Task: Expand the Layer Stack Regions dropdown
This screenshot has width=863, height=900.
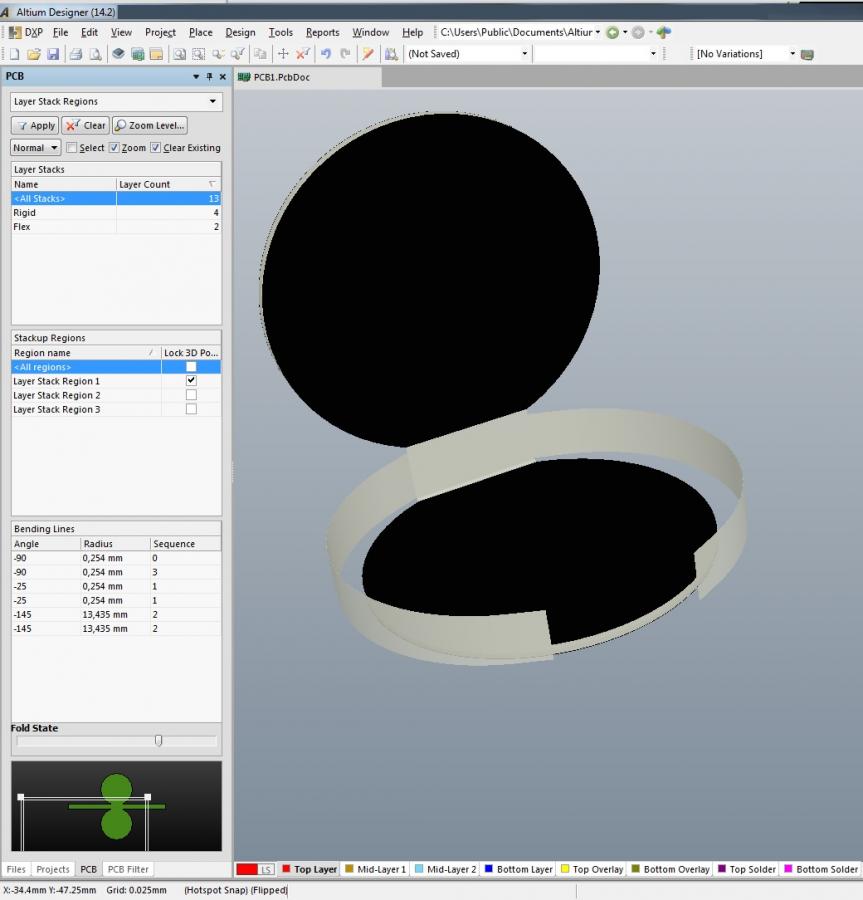Action: 212,101
